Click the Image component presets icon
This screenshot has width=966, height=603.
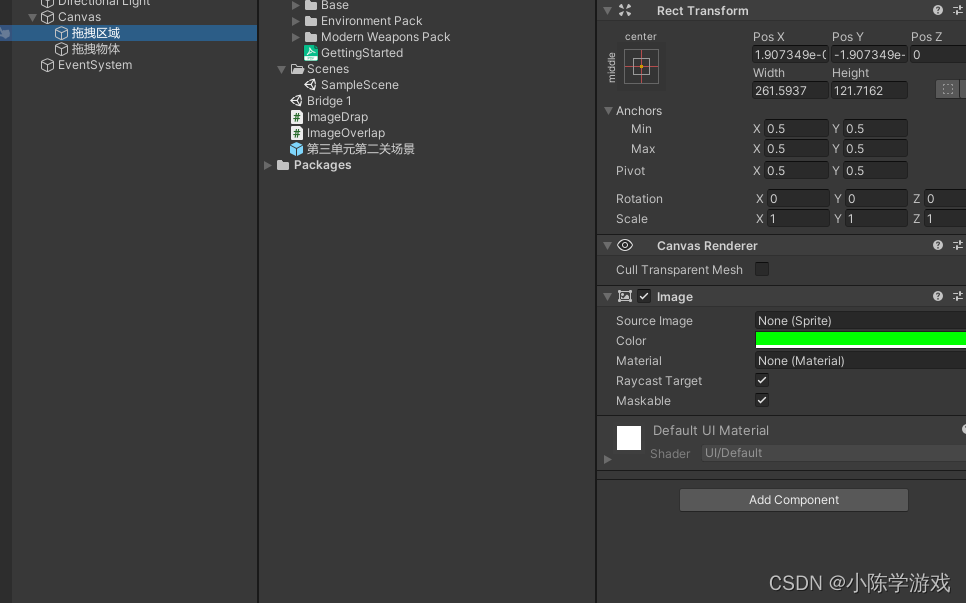tap(957, 296)
